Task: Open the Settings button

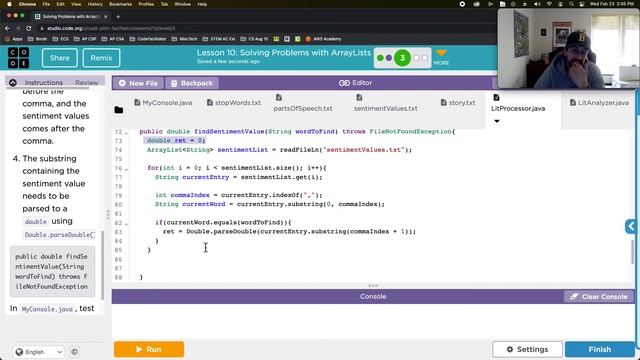Action: 527,349
